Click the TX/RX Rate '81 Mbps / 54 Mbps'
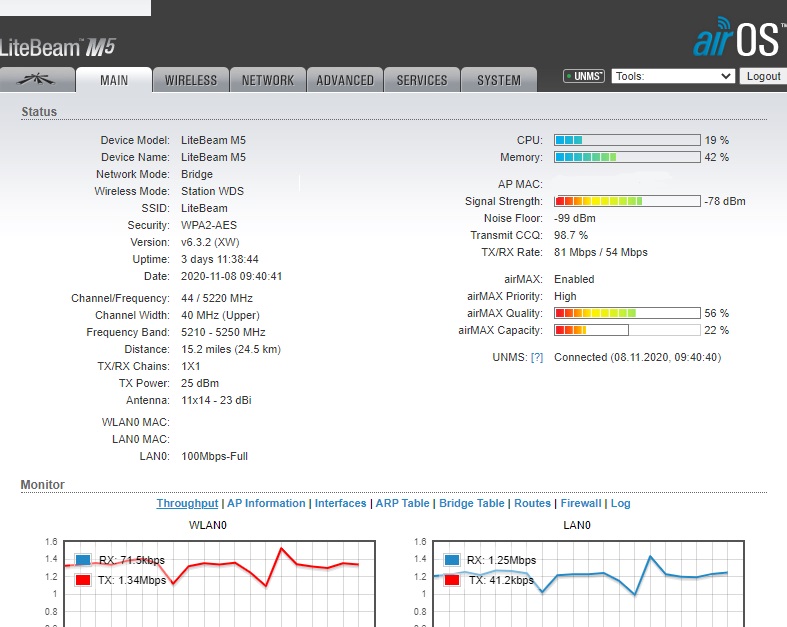 [601, 253]
